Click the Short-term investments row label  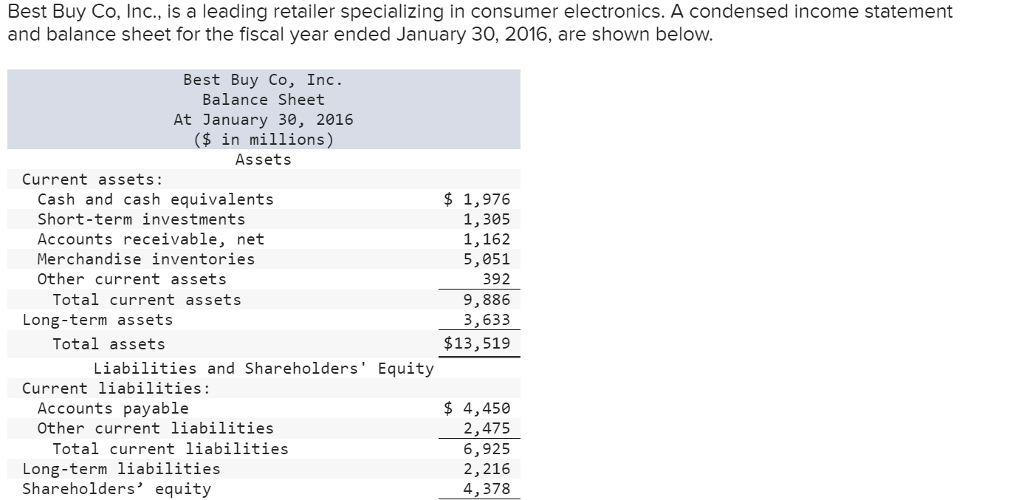141,219
